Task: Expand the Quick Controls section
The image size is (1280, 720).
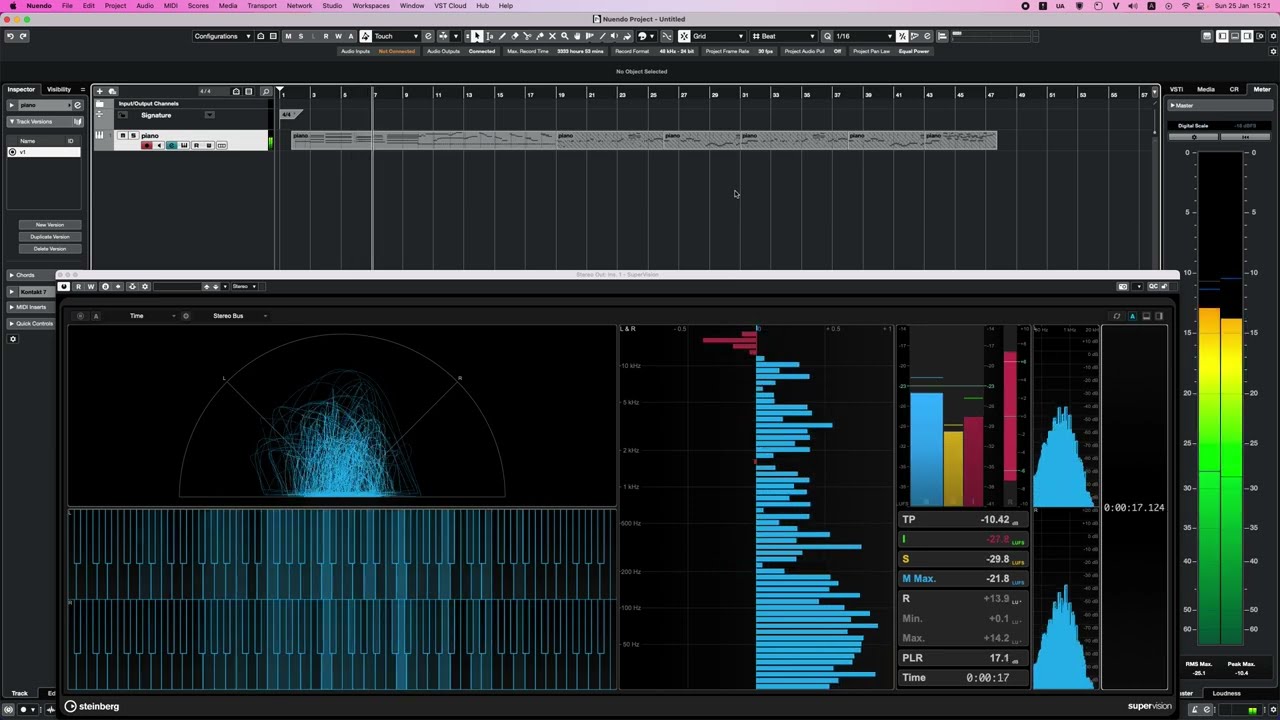Action: point(32,323)
